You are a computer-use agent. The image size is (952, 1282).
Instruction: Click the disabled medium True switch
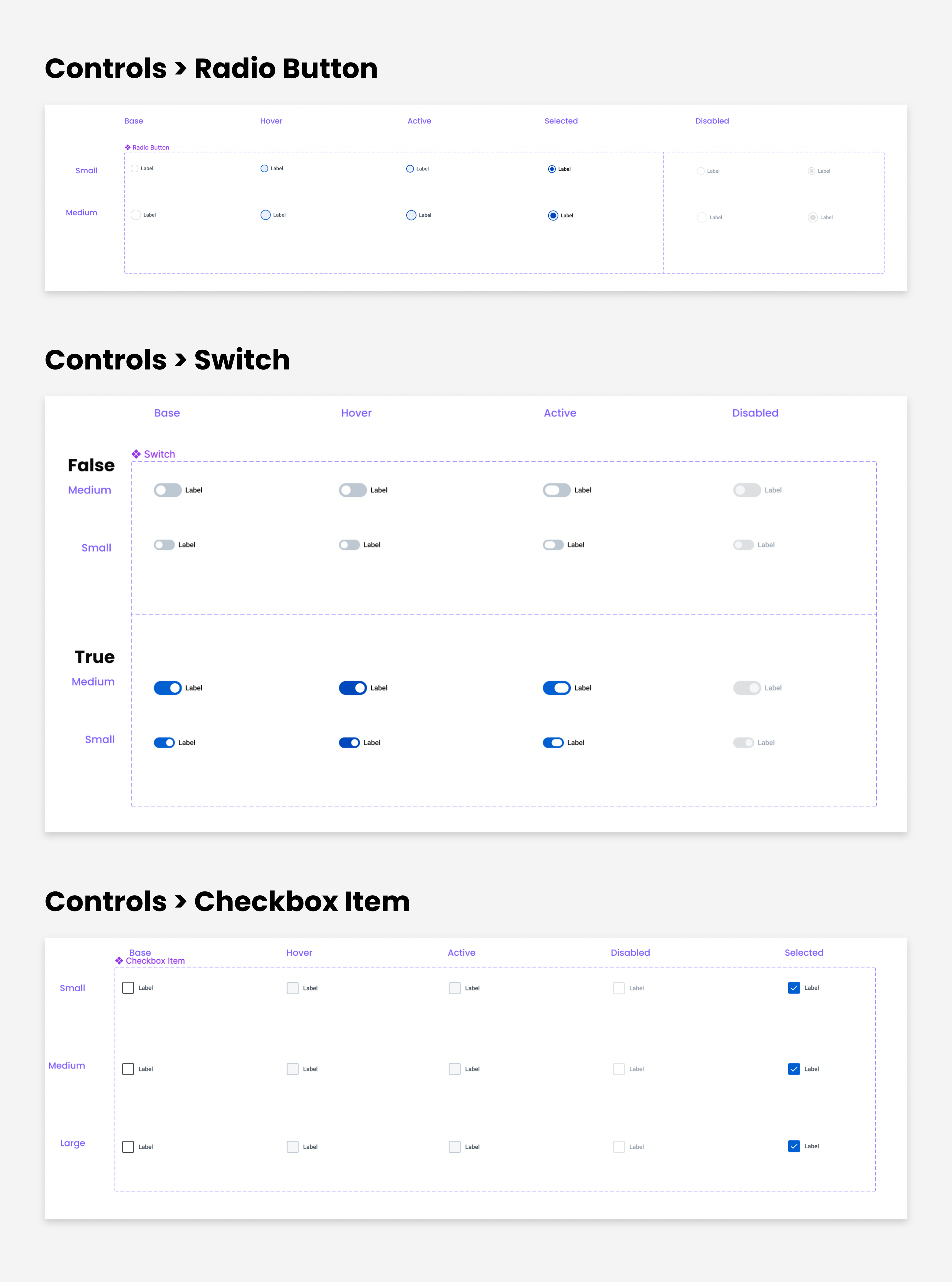tap(747, 688)
